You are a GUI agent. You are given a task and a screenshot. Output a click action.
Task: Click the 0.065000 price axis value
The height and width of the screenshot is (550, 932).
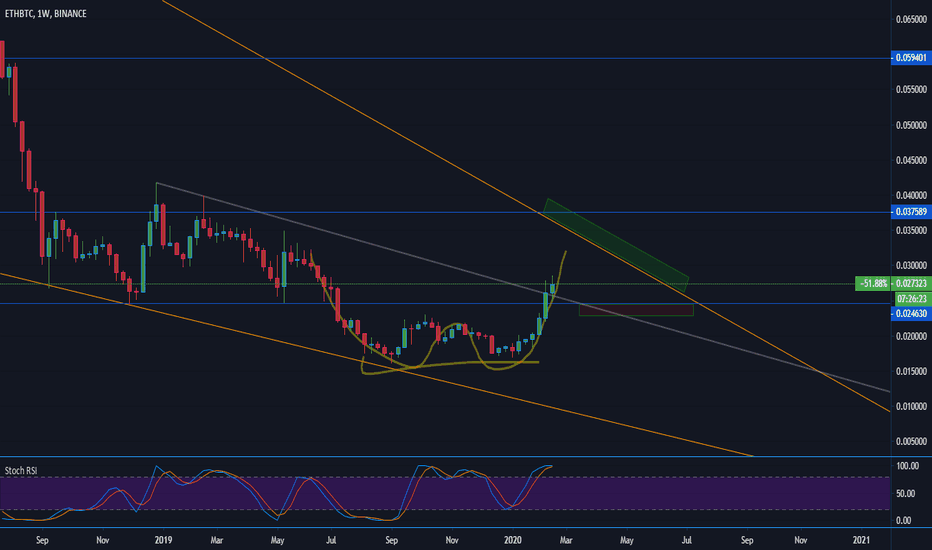coord(911,19)
